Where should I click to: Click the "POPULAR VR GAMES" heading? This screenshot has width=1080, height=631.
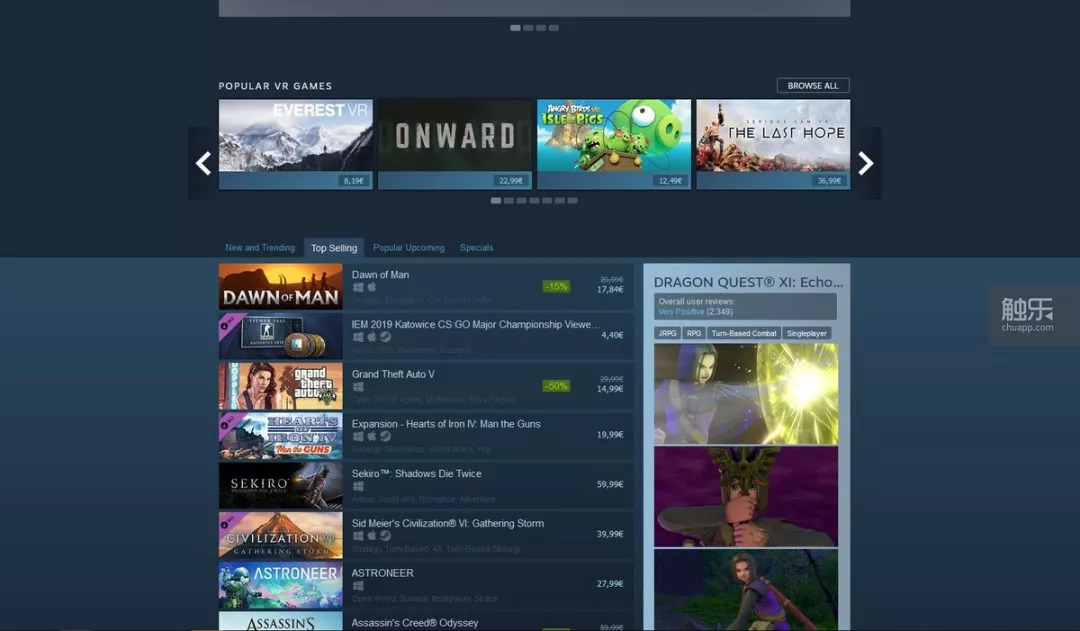point(276,86)
